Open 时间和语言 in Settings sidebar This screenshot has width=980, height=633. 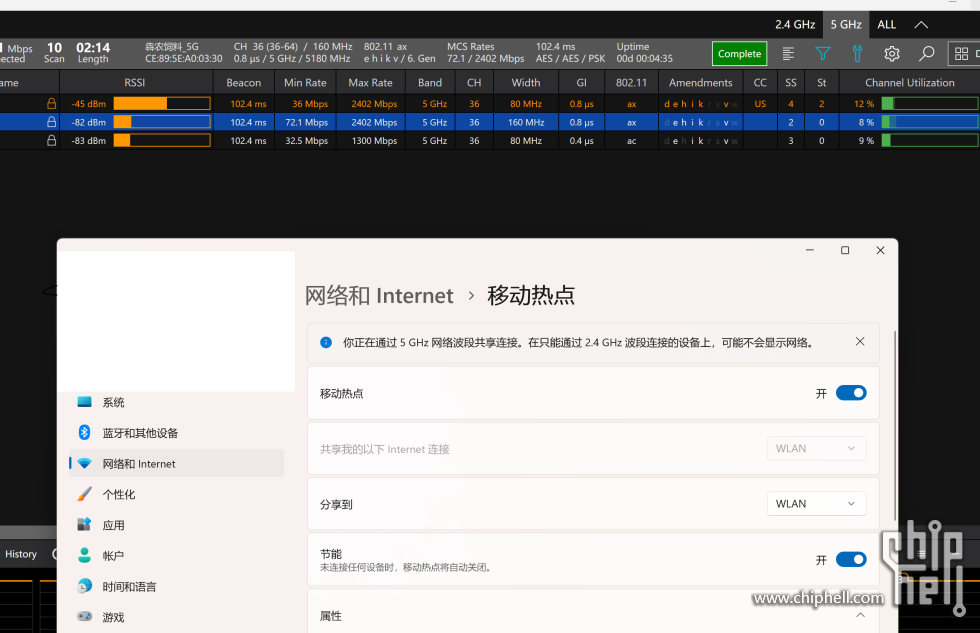(x=176, y=586)
